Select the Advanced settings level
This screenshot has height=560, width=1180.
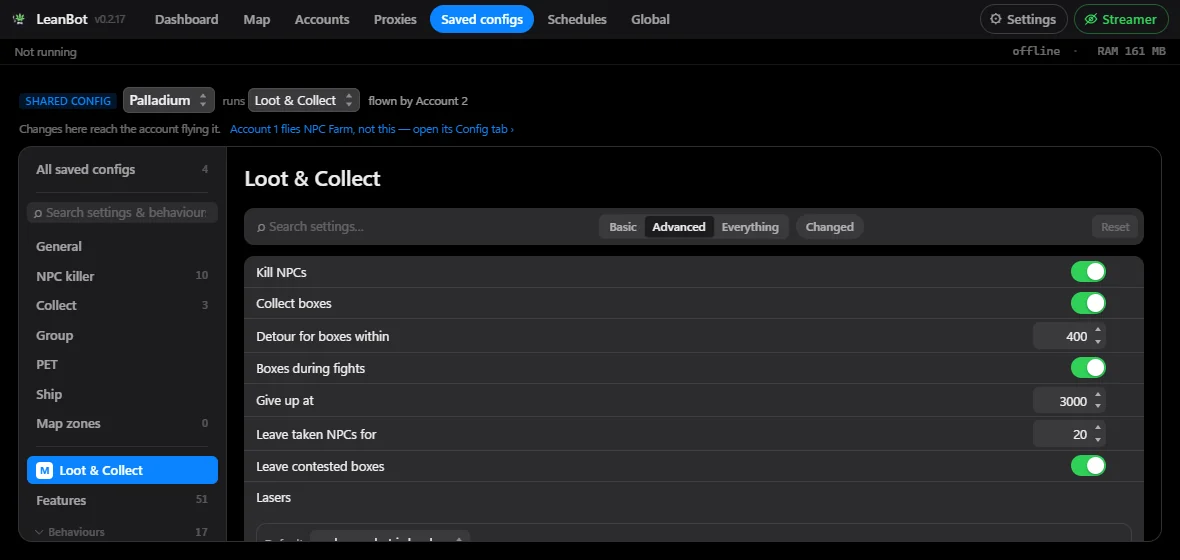[x=679, y=227]
